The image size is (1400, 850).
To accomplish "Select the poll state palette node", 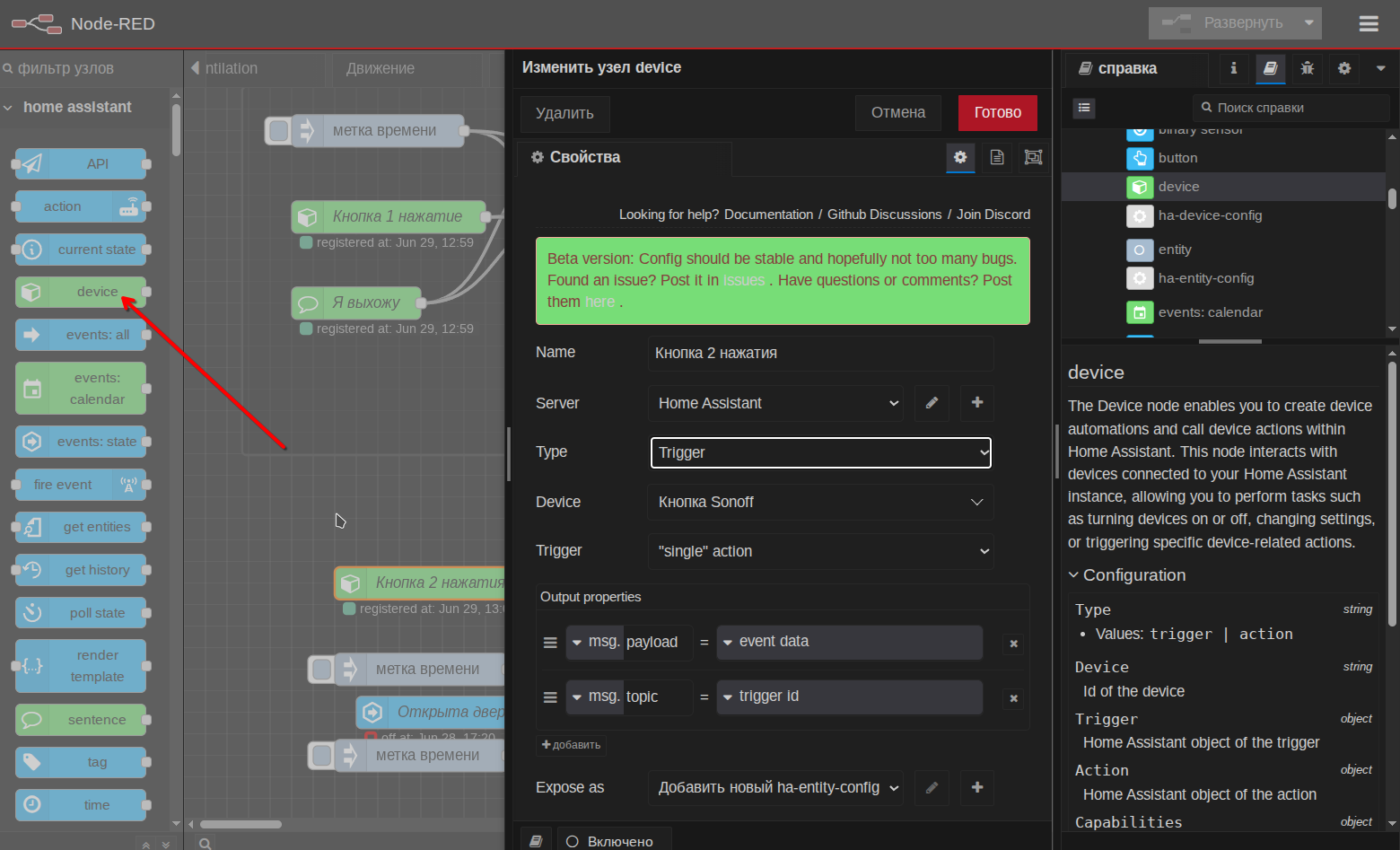I will tap(81, 613).
